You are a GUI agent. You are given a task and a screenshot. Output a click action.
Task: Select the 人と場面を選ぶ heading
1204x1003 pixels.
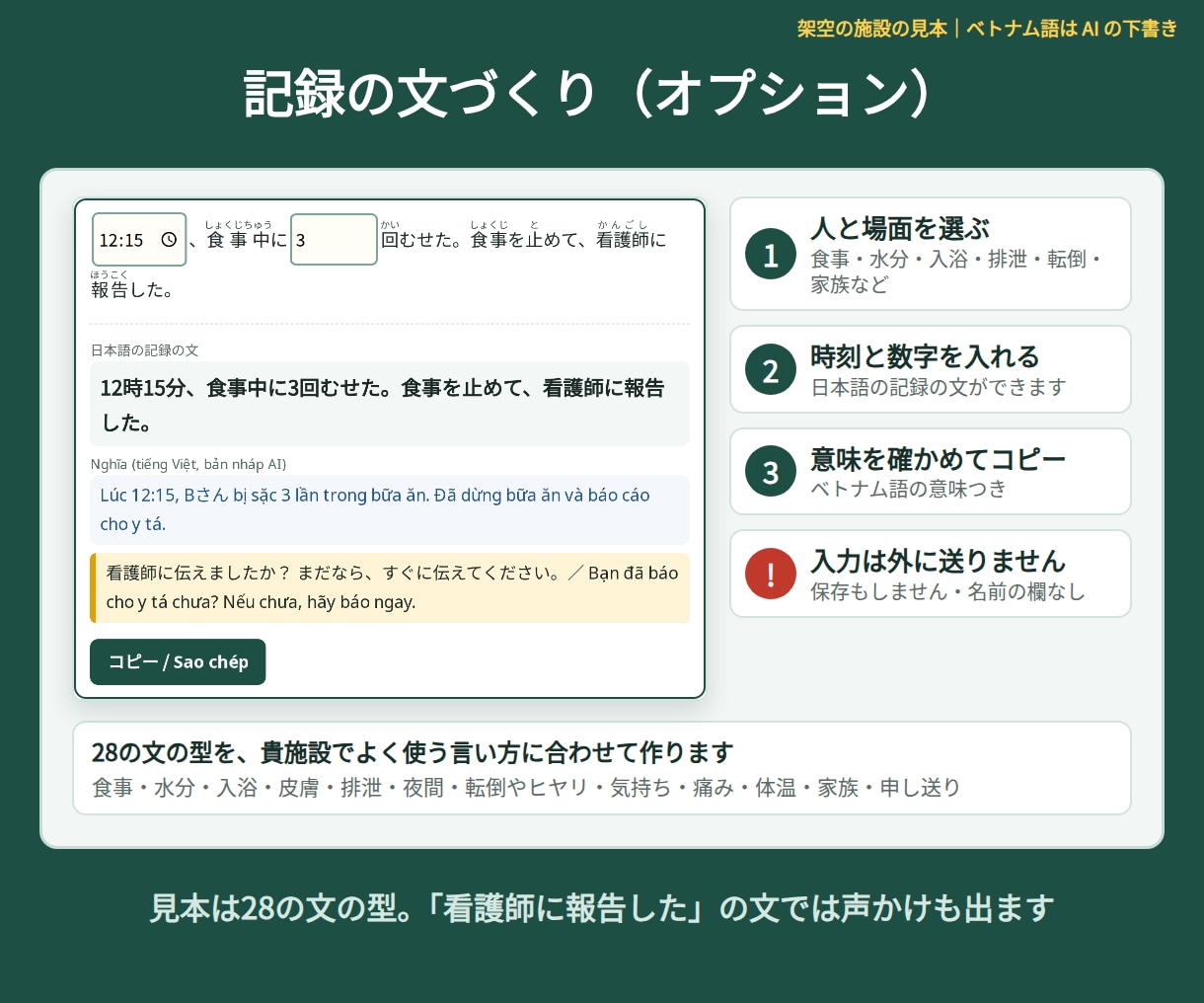(x=900, y=228)
